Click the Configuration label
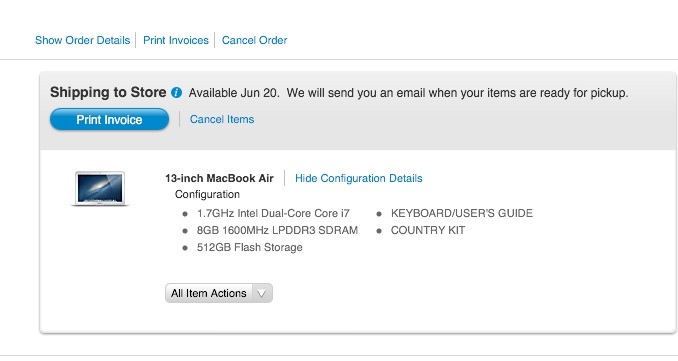678x361 pixels. pyautogui.click(x=207, y=195)
